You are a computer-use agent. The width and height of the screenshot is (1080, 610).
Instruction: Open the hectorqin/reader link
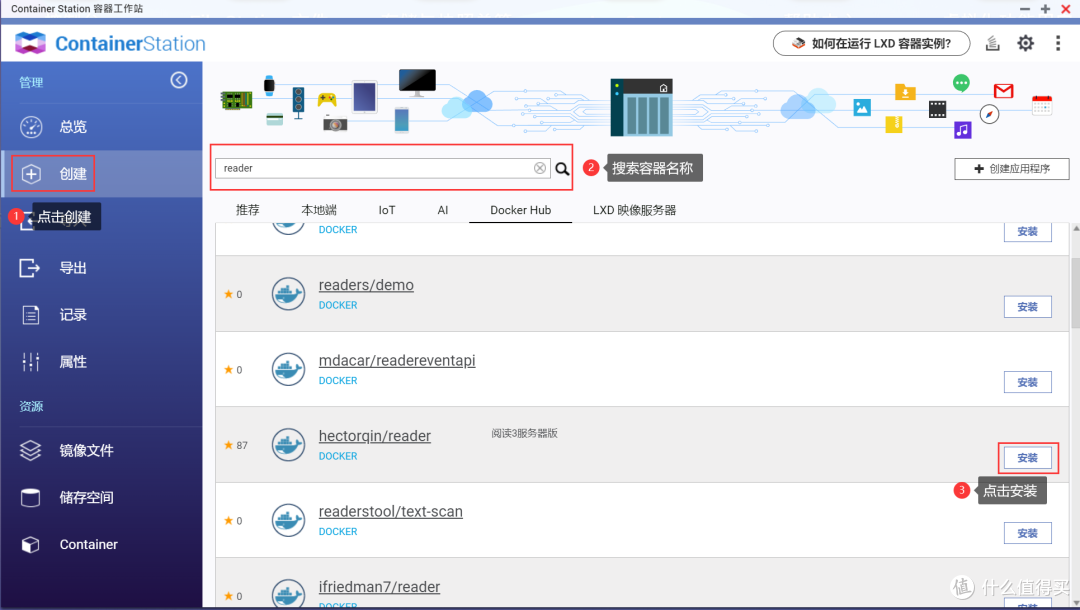[x=375, y=436]
